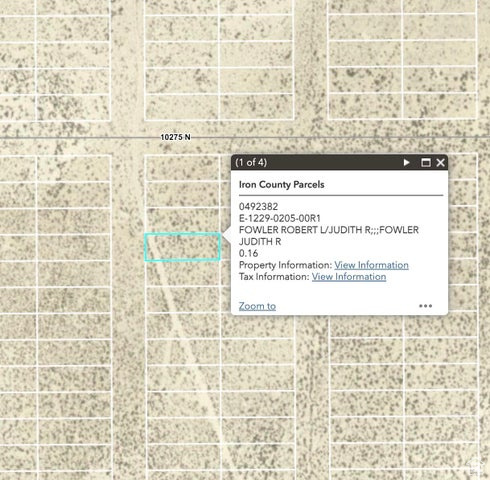Viewport: 490px width, 480px height.
Task: Click parcel number 0492382 text
Action: coord(258,207)
